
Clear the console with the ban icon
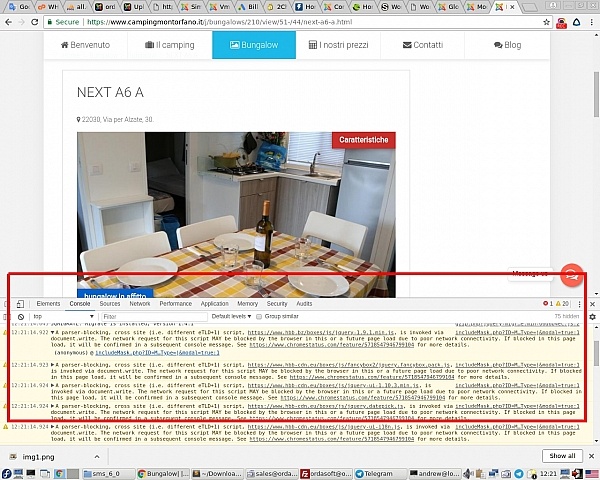(x=21, y=317)
